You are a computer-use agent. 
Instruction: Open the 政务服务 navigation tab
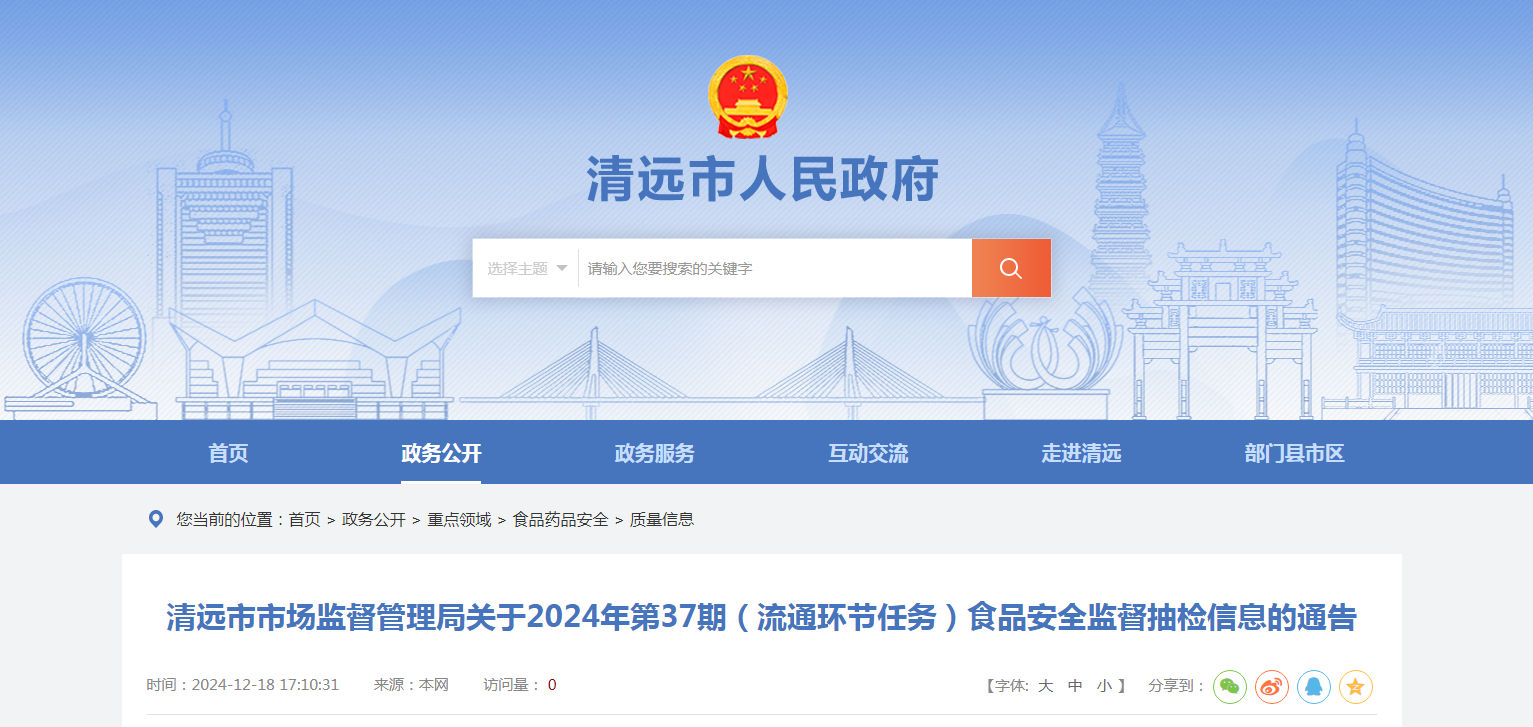tap(654, 453)
